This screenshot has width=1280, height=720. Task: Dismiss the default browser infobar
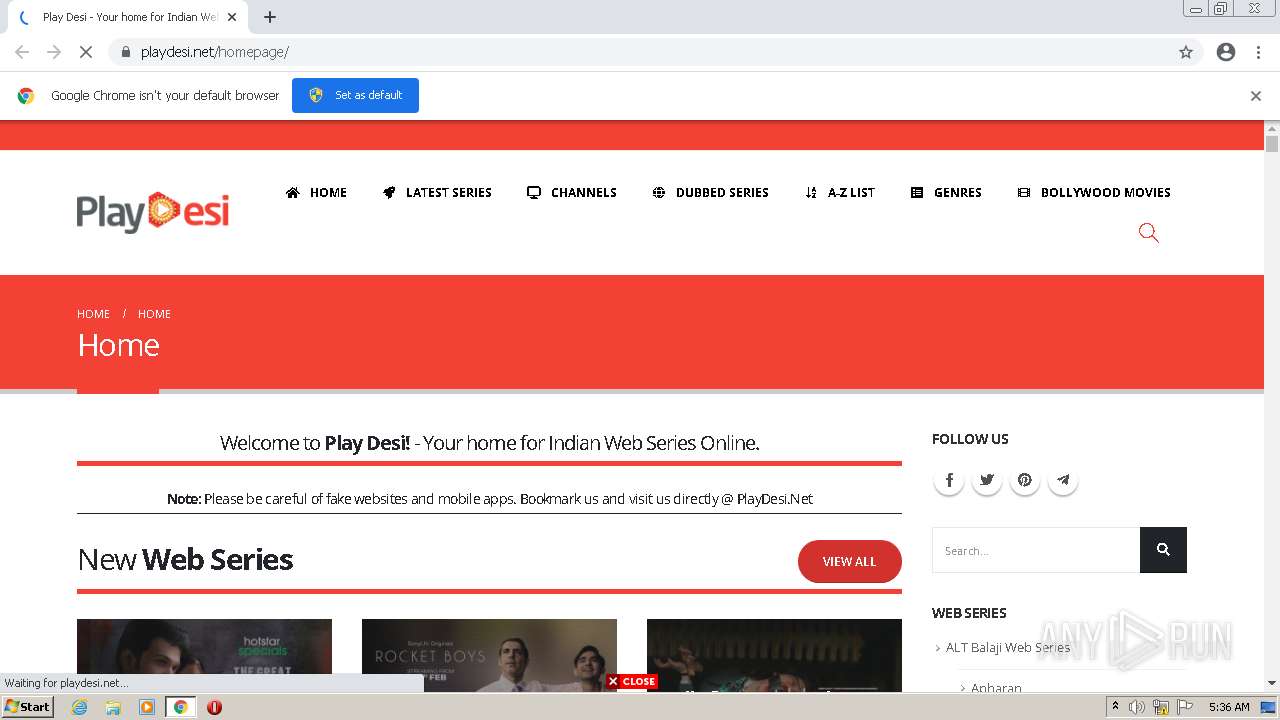[x=1256, y=96]
